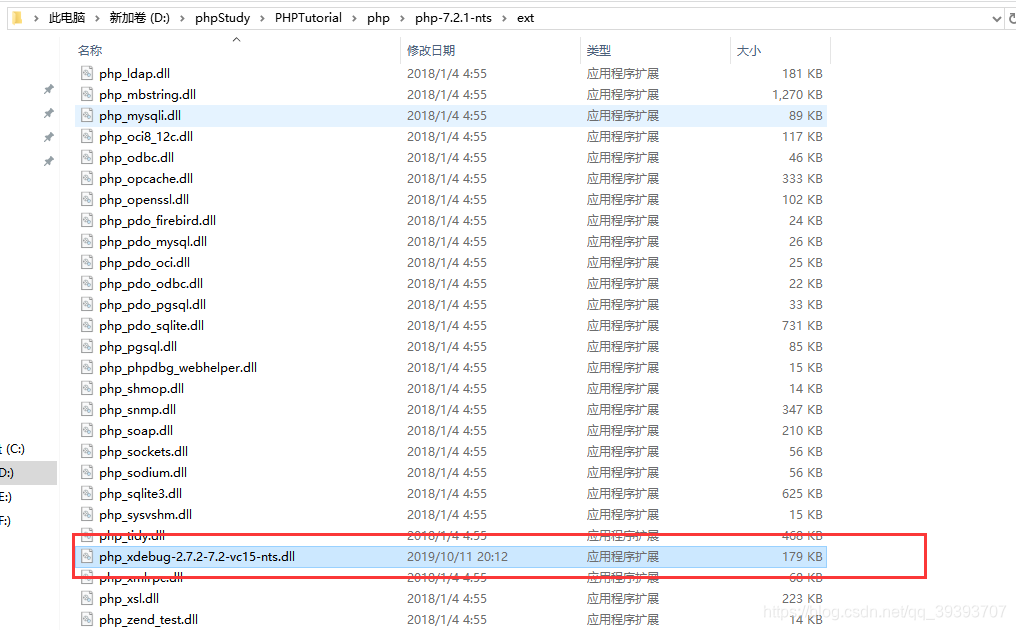Go to phpStudy folder in breadcrumb

coord(222,18)
